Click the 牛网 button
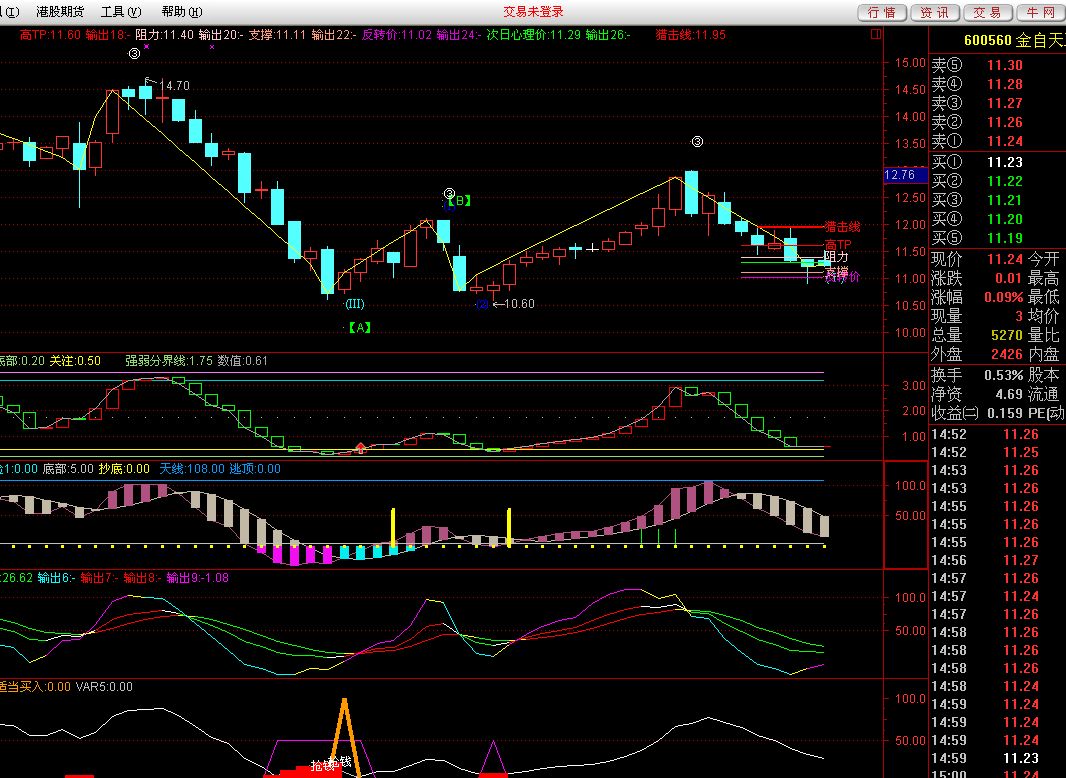Screen dimensions: 1066x778 [x=1040, y=12]
